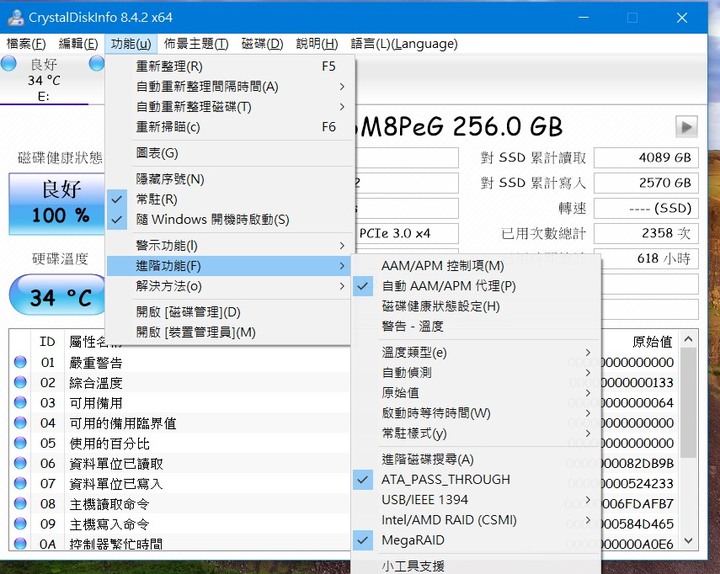The image size is (720, 574).
Task: Open the 磁碟(D) menu
Action: 262,44
